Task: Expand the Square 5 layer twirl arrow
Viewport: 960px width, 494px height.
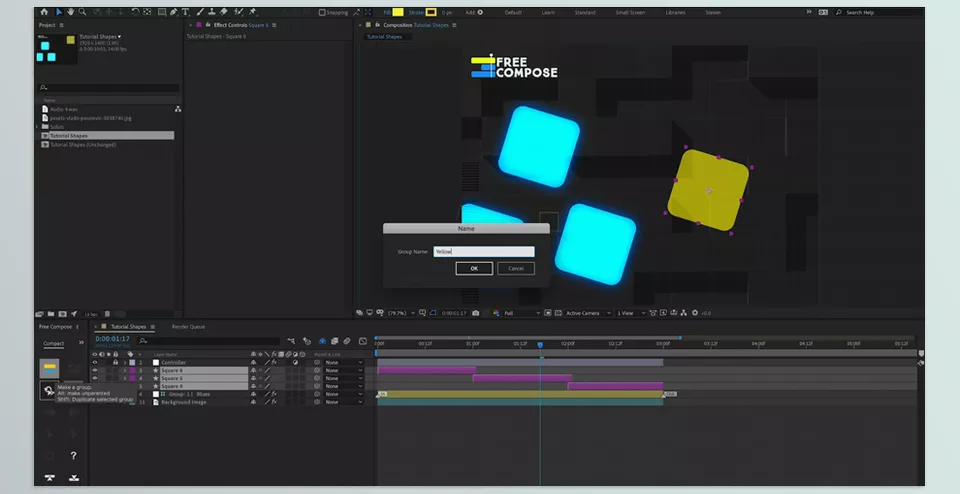Action: [x=125, y=378]
